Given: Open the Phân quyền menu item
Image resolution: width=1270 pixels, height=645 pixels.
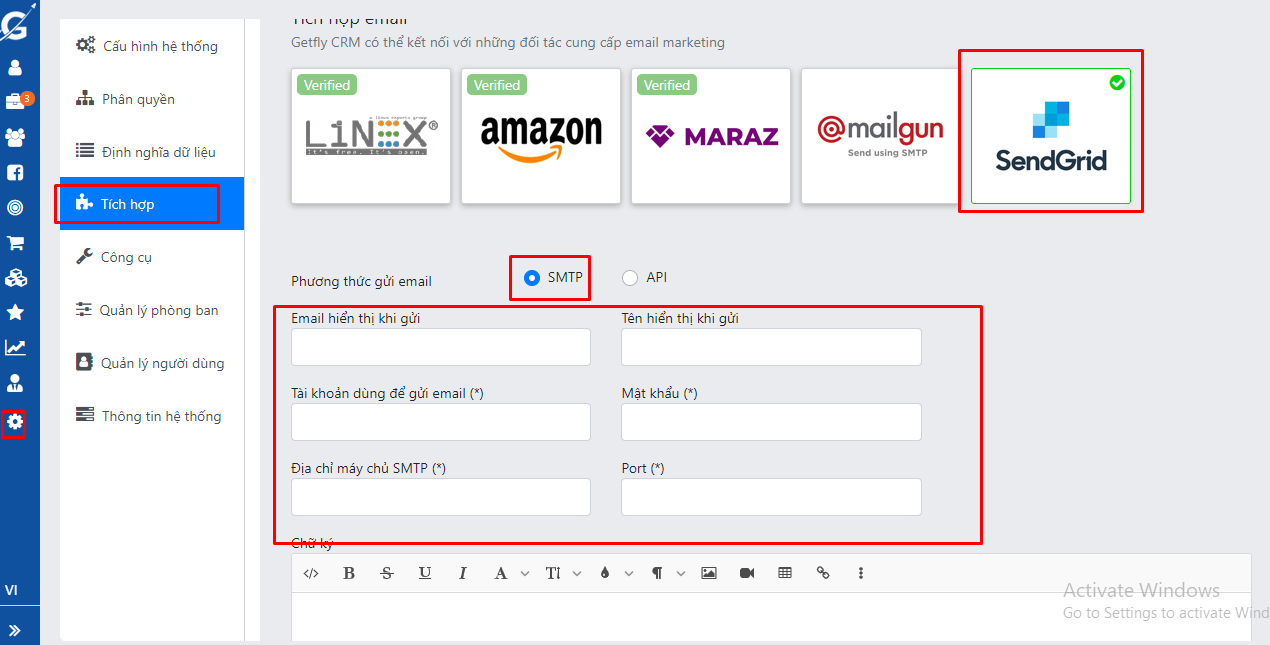Looking at the screenshot, I should (138, 99).
